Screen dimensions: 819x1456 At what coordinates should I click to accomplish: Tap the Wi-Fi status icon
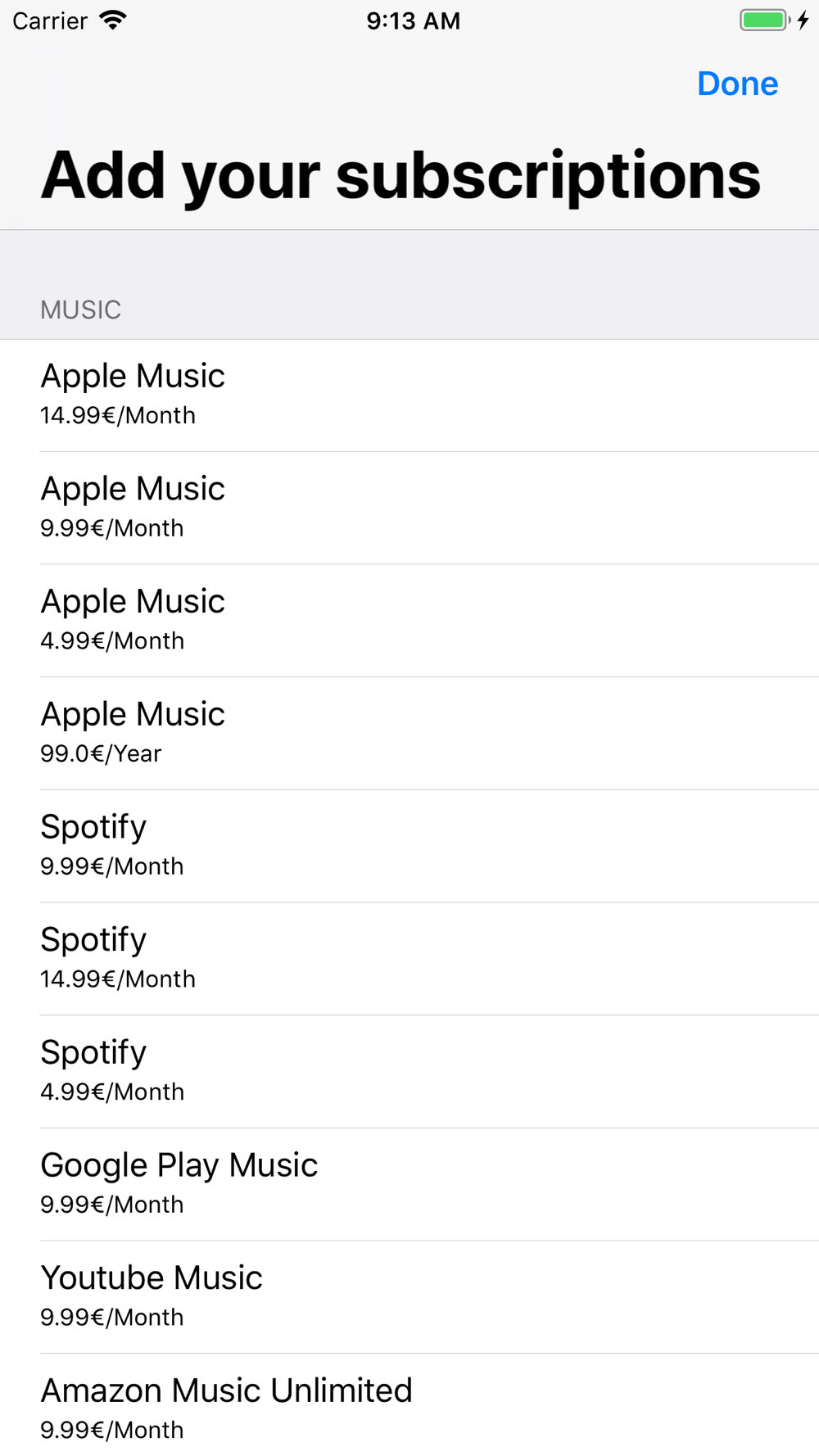(112, 20)
